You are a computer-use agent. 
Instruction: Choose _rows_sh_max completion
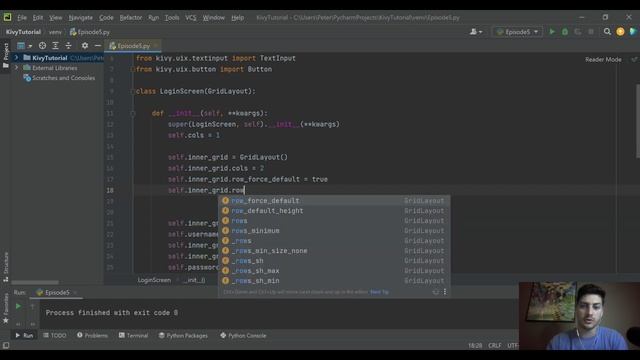[334, 271]
